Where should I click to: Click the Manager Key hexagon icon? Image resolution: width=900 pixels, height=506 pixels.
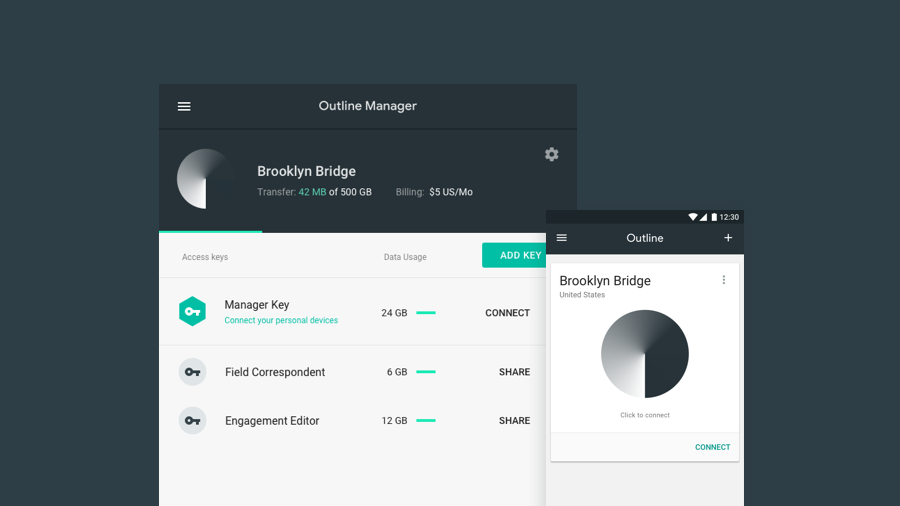[192, 312]
